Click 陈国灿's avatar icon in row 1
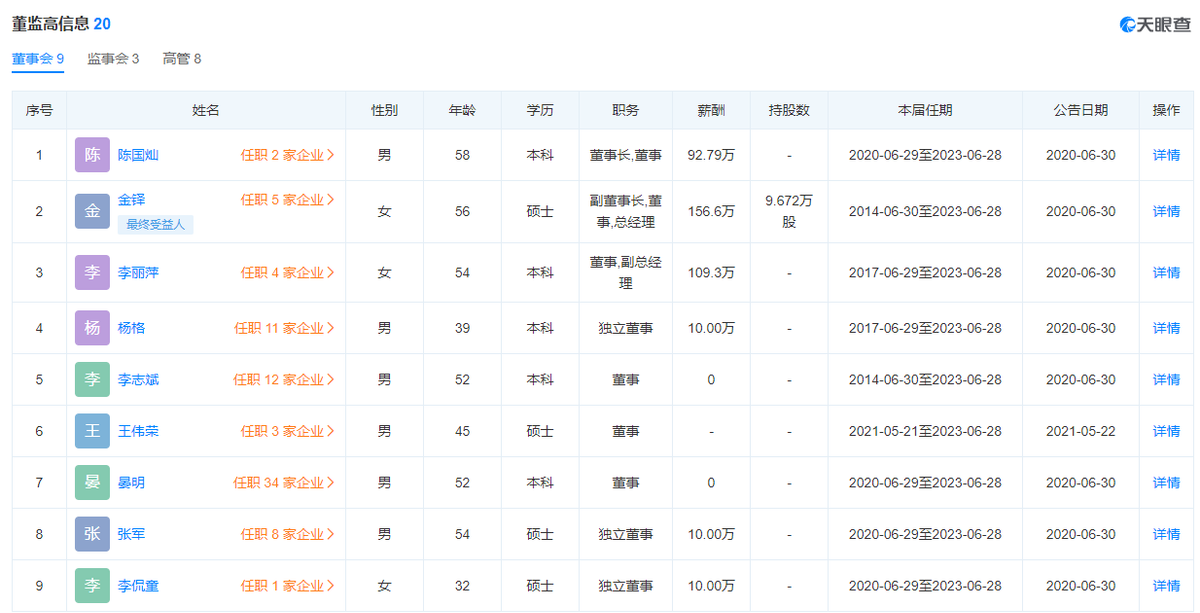Viewport: 1200px width, 613px height. pos(91,155)
